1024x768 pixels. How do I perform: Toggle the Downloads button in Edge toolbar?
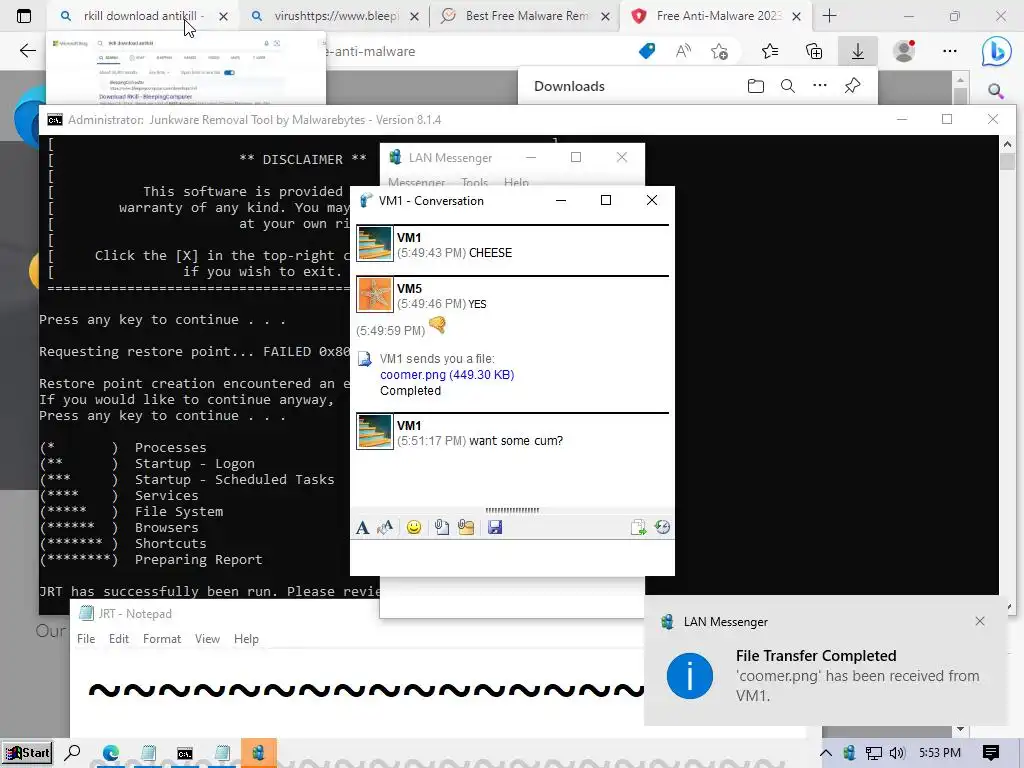(x=857, y=51)
